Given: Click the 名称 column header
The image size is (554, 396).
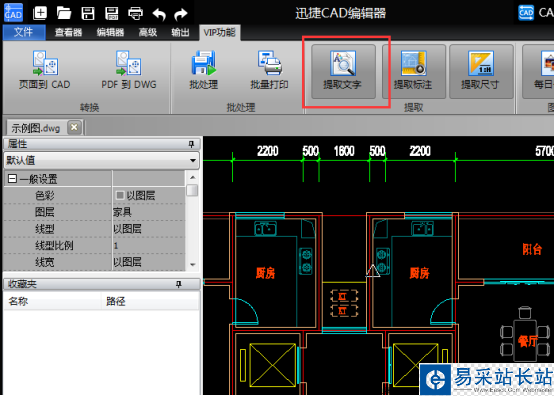Looking at the screenshot, I should point(52,302).
